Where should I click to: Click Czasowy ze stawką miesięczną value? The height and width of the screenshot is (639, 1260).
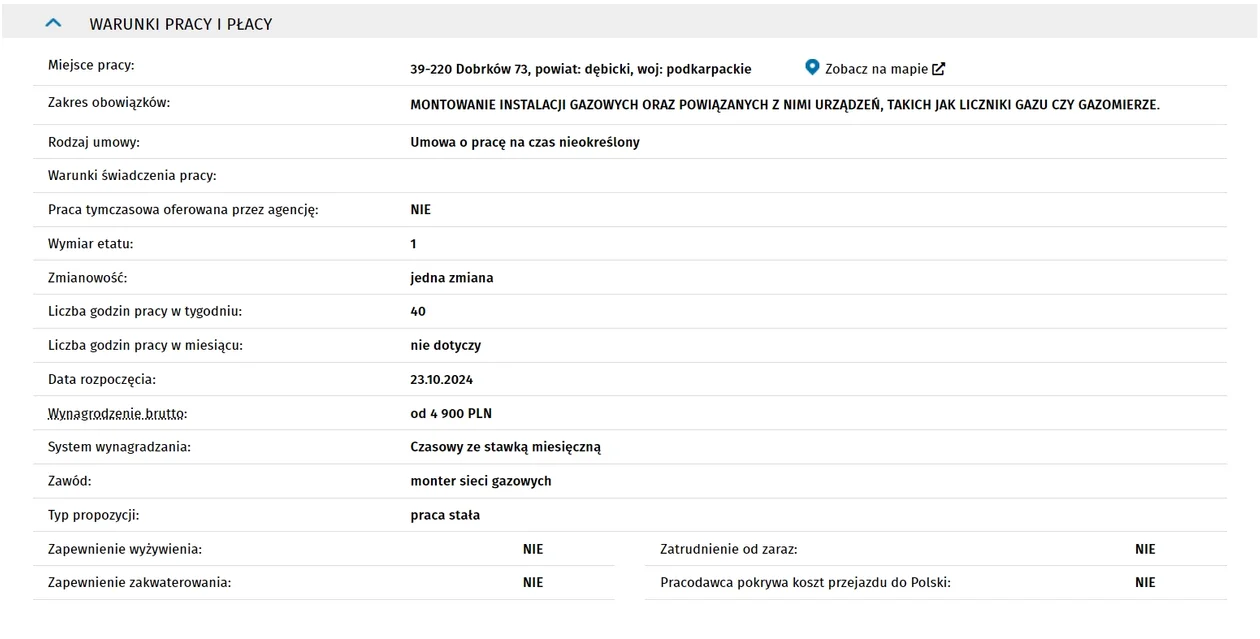tap(506, 447)
